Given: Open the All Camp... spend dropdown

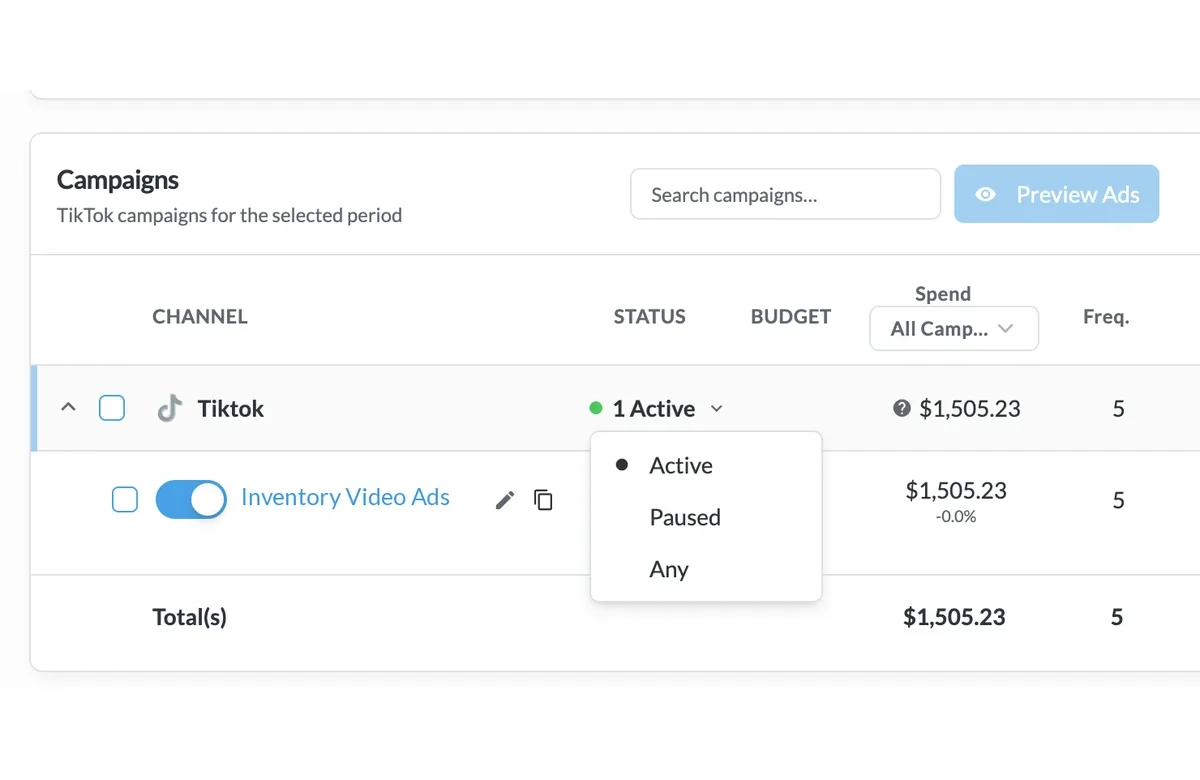Looking at the screenshot, I should 954,328.
